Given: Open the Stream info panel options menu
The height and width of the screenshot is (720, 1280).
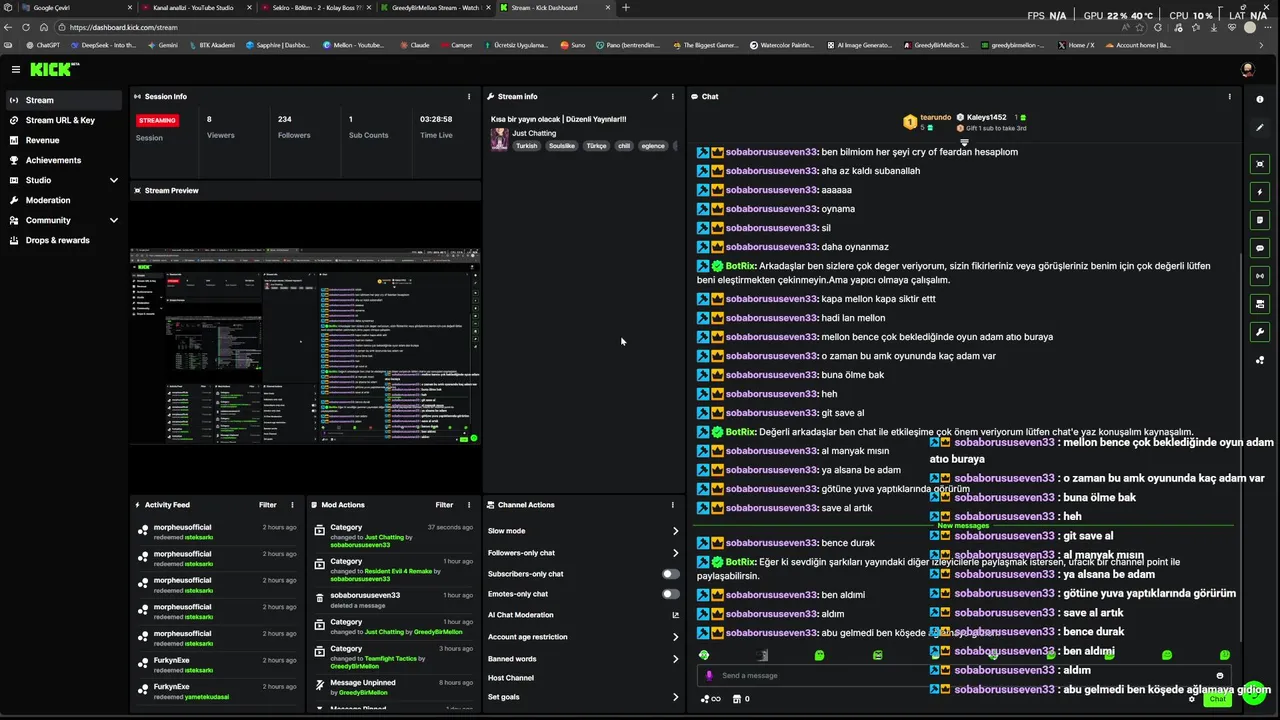Looking at the screenshot, I should coord(673,97).
